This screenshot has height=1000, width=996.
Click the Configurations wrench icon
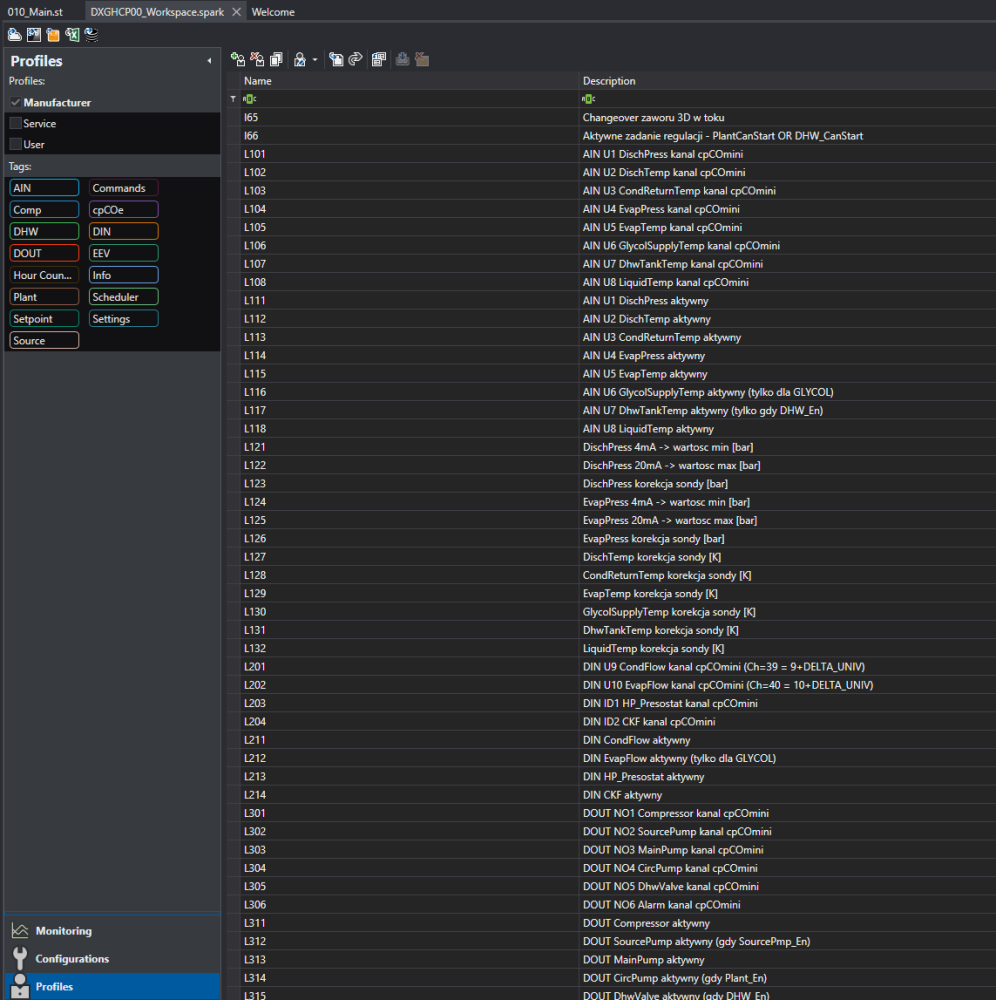pos(20,959)
